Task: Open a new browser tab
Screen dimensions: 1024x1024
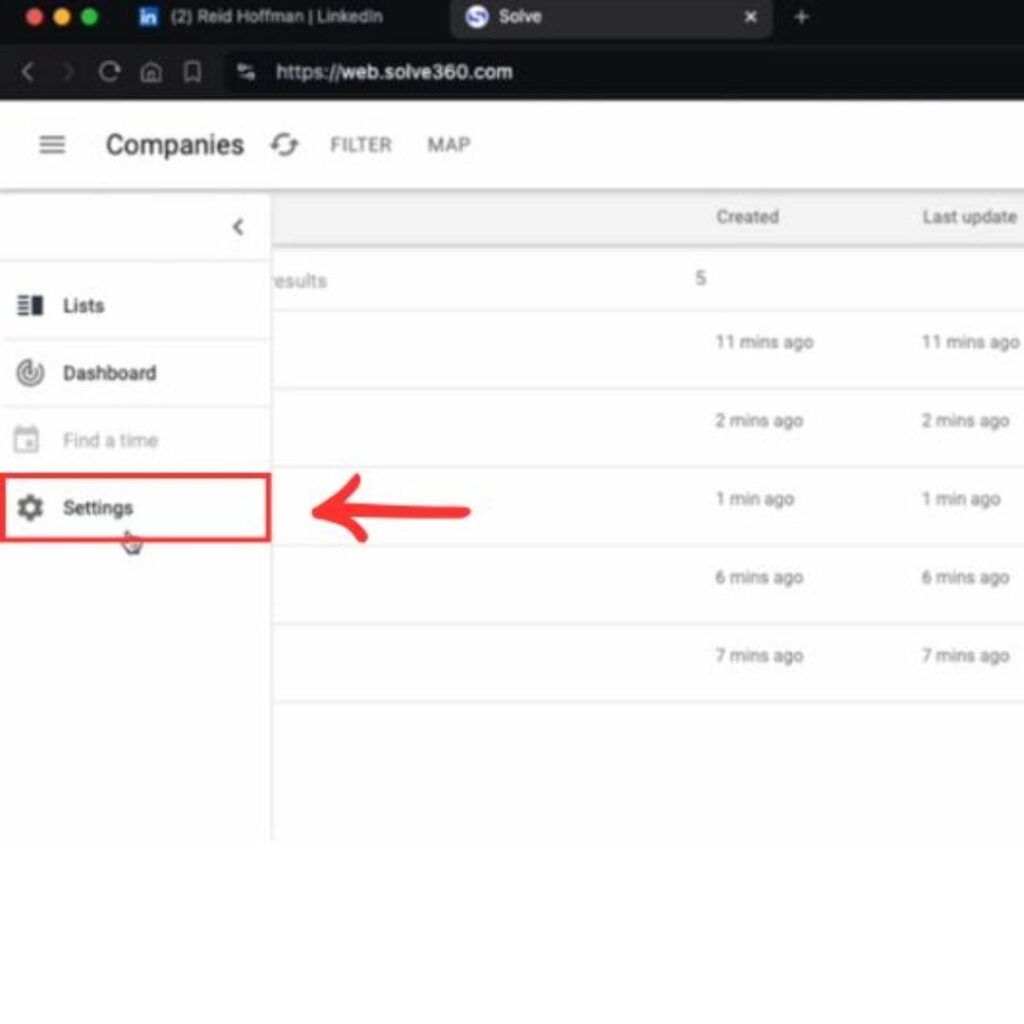Action: 801,16
